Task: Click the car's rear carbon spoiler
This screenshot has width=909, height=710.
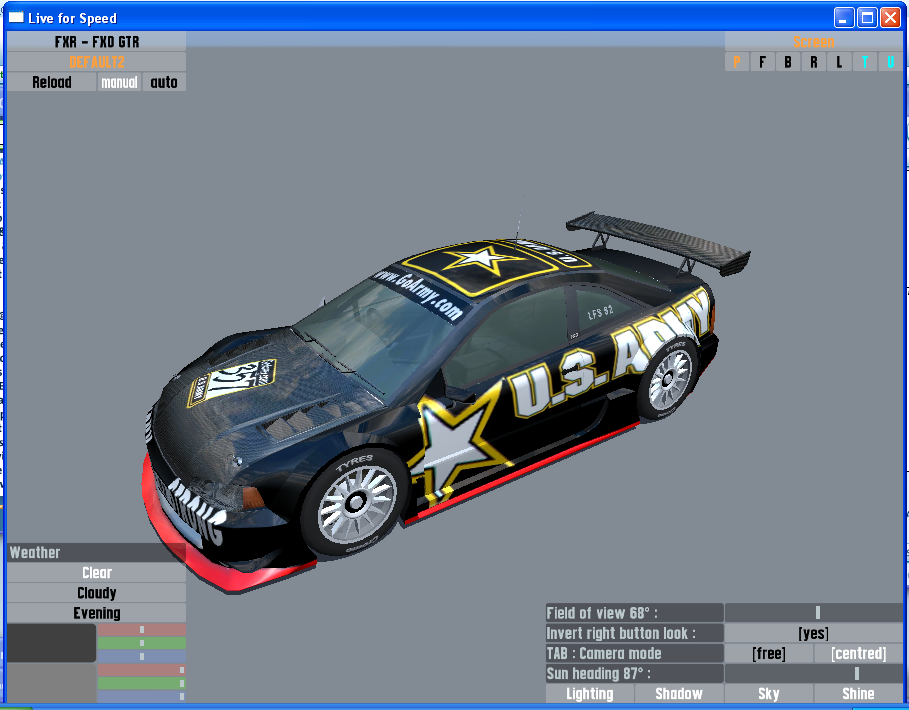Action: (658, 242)
